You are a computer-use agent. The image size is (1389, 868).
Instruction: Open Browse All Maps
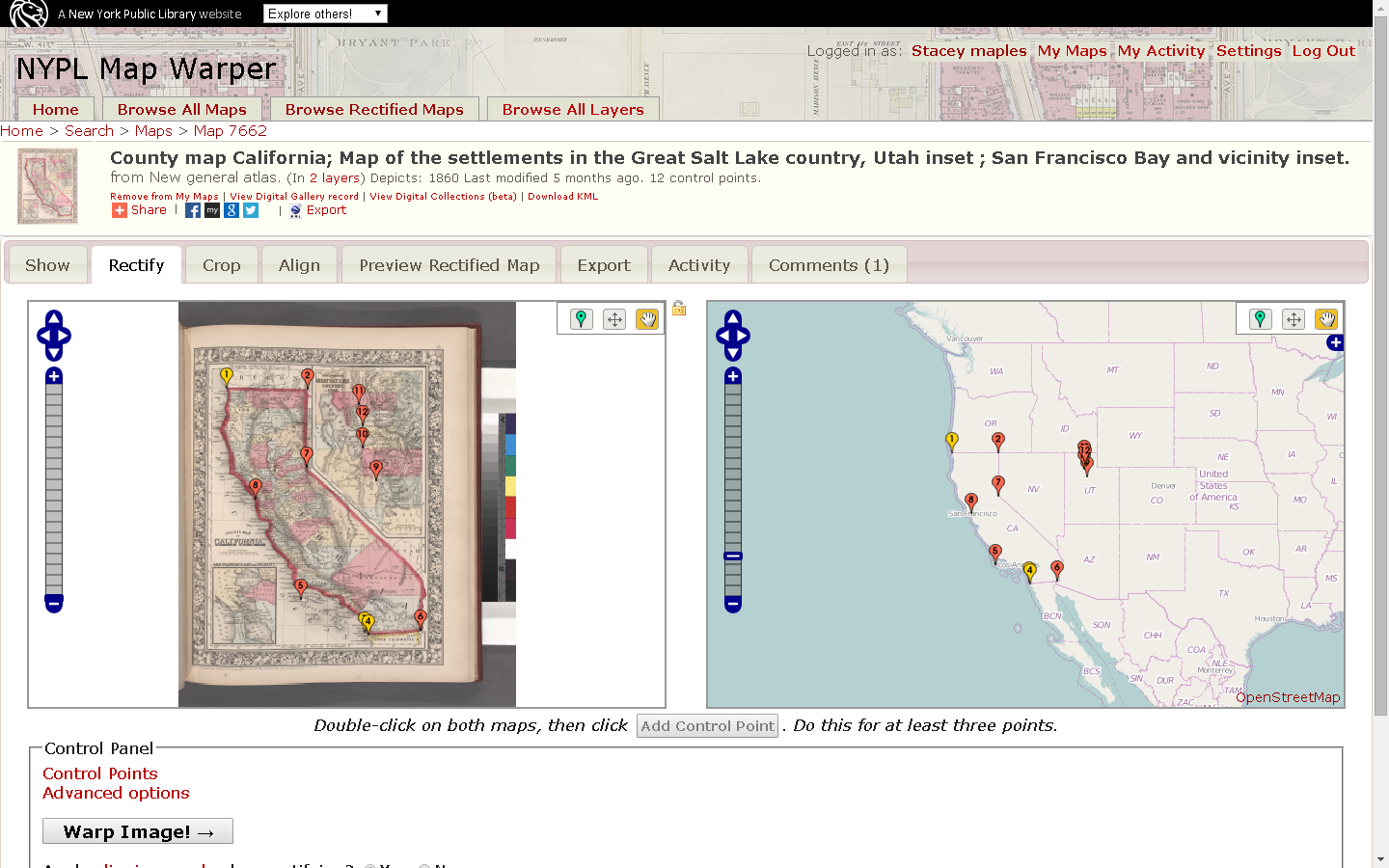[x=182, y=109]
